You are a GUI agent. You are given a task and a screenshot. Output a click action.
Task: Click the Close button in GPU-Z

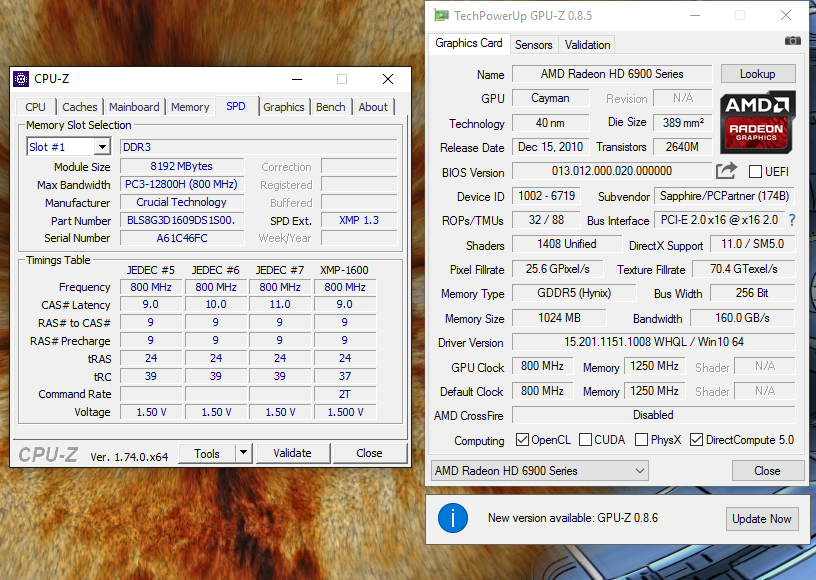pyautogui.click(x=767, y=471)
